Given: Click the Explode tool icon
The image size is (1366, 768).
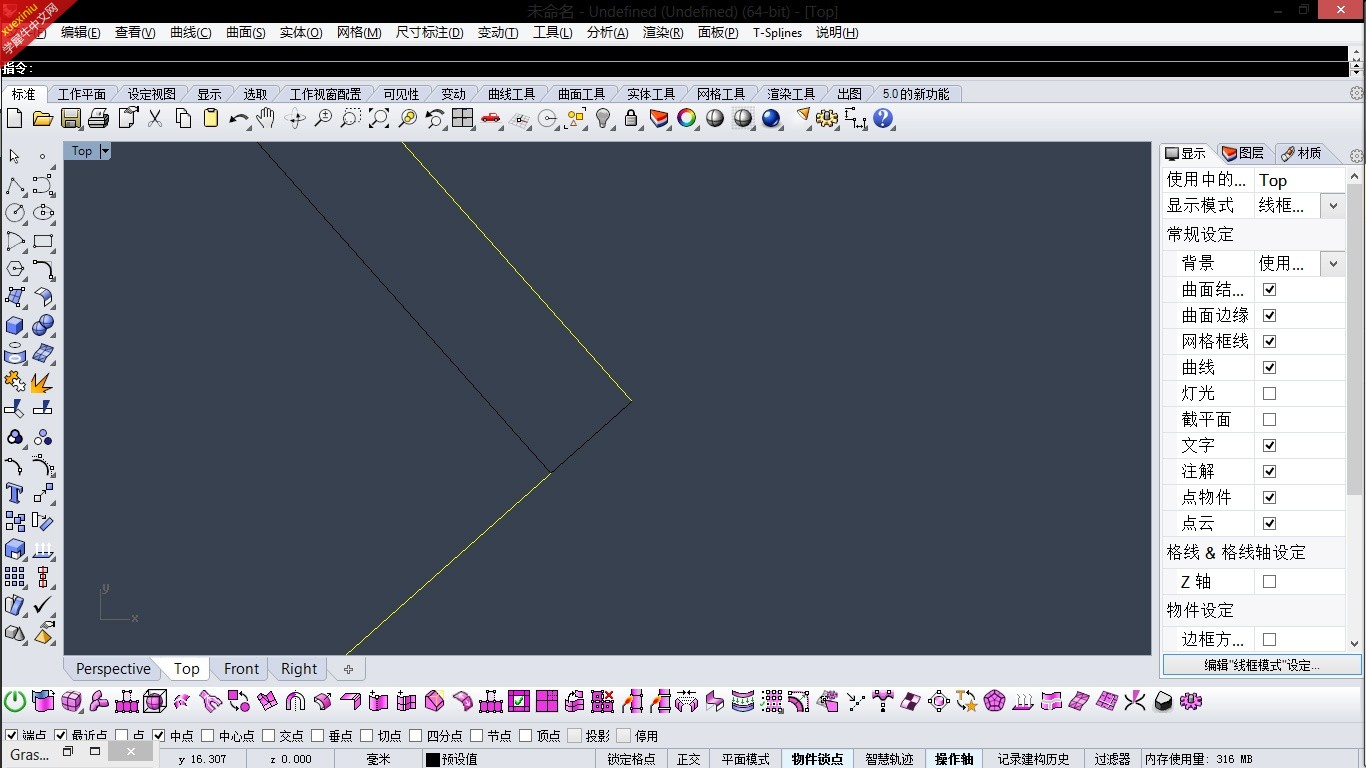Looking at the screenshot, I should (43, 382).
